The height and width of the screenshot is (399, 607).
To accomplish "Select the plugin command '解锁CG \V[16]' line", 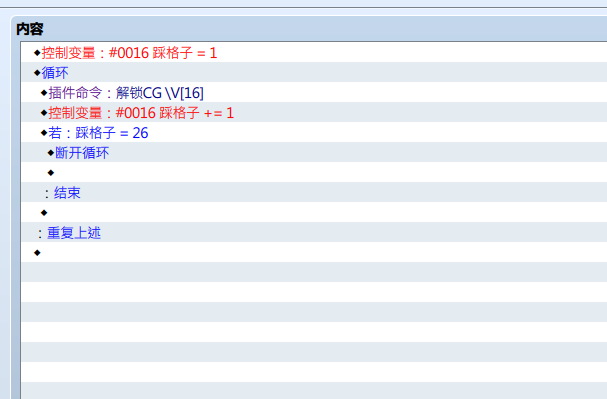I will pyautogui.click(x=314, y=93).
